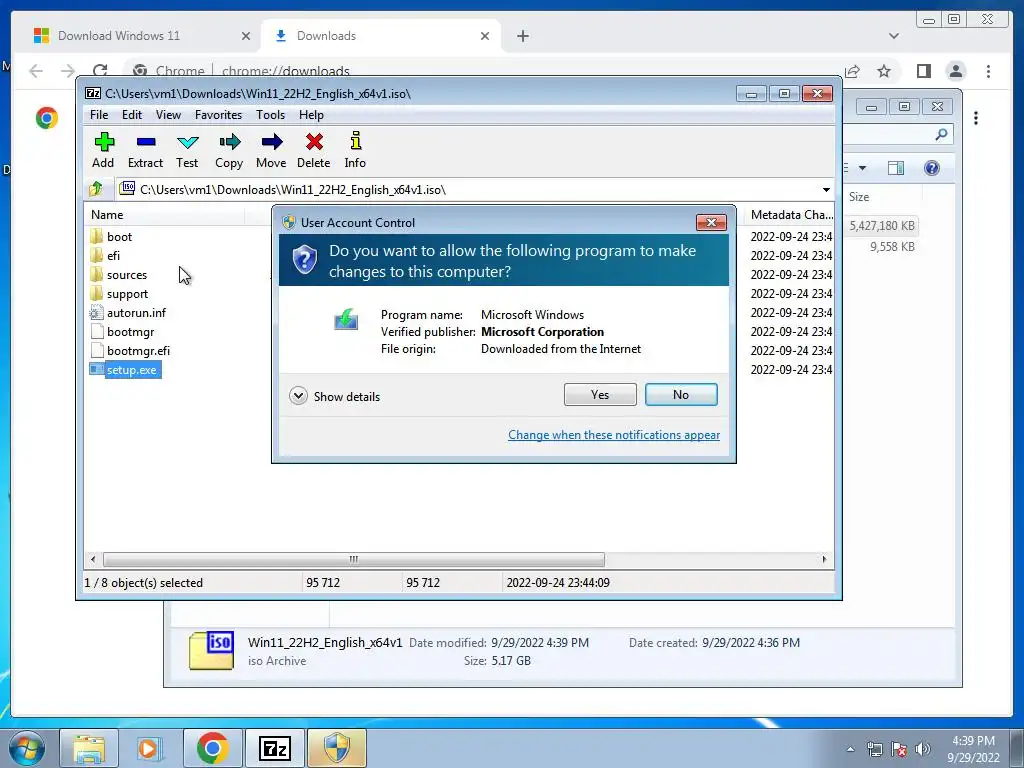The height and width of the screenshot is (768, 1024).
Task: Click the 7-Zip path address field
Action: pyautogui.click(x=469, y=190)
